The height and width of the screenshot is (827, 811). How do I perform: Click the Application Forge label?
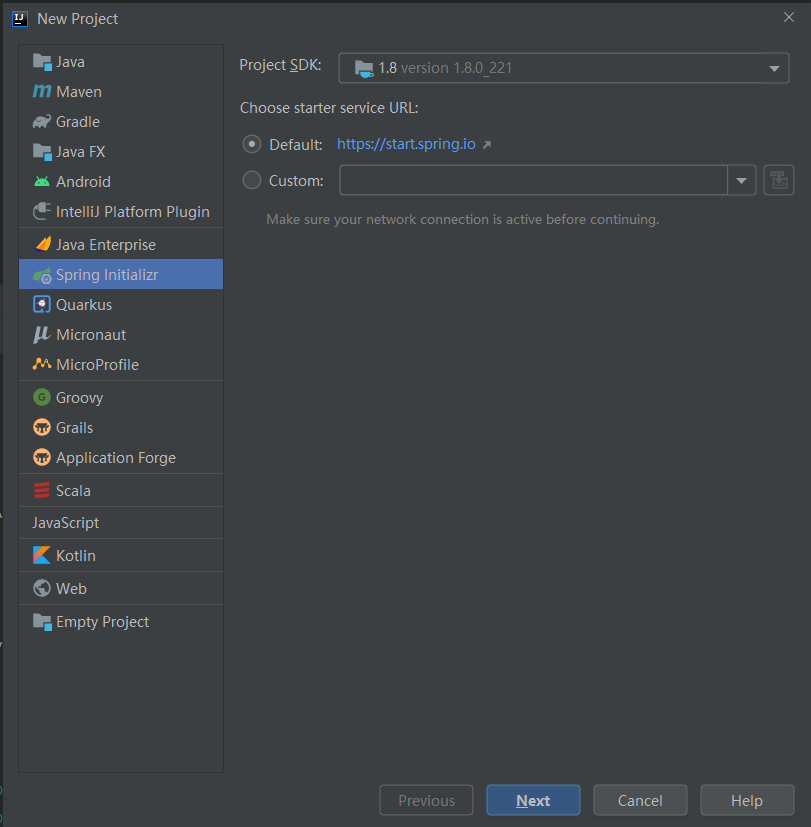coord(116,458)
